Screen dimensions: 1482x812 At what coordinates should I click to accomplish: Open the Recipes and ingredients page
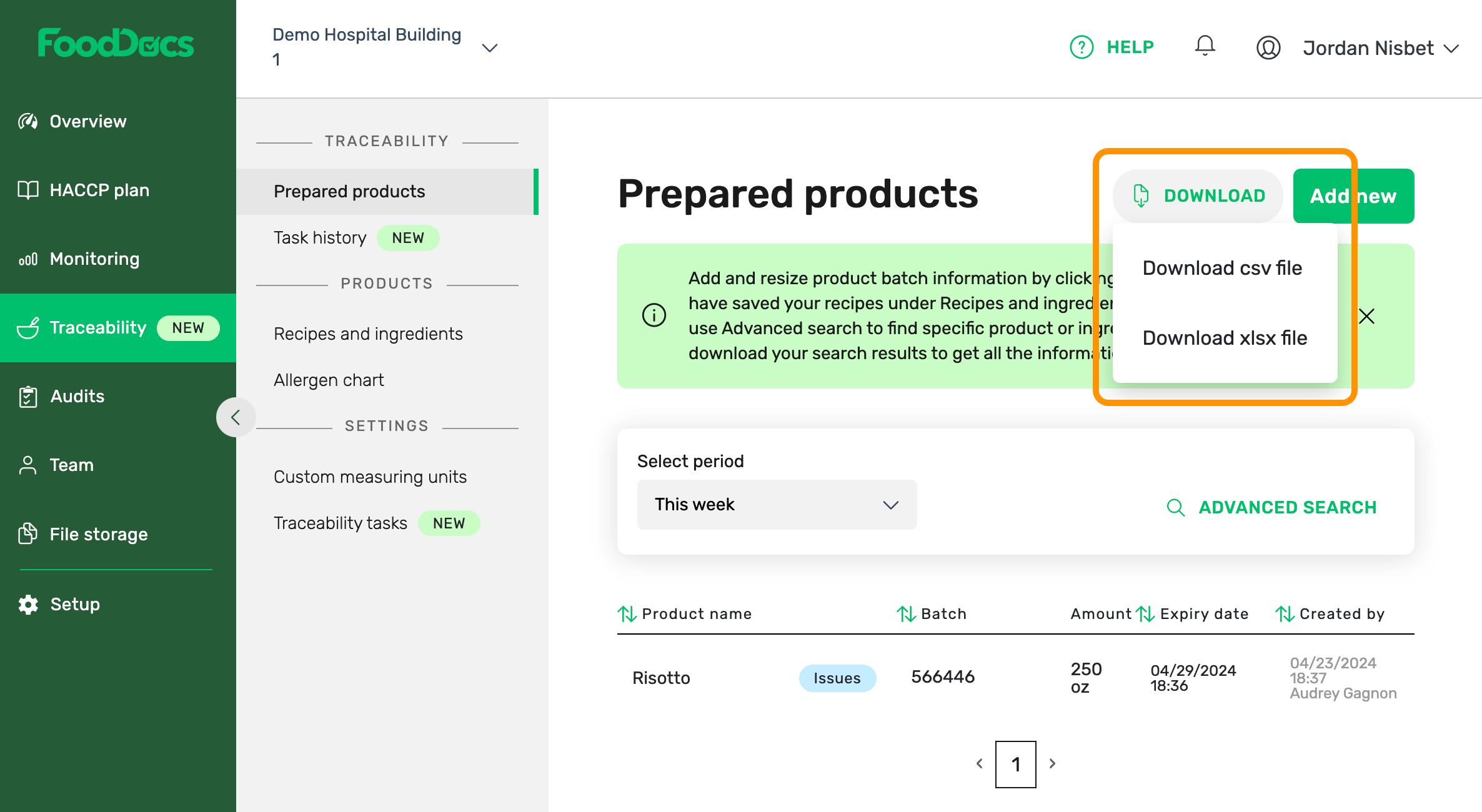pyautogui.click(x=367, y=334)
